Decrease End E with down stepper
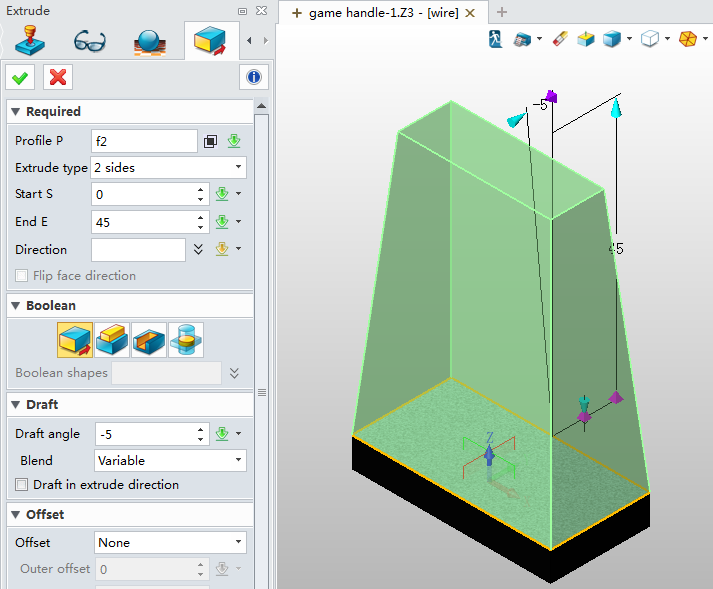This screenshot has height=589, width=713. coord(201,227)
